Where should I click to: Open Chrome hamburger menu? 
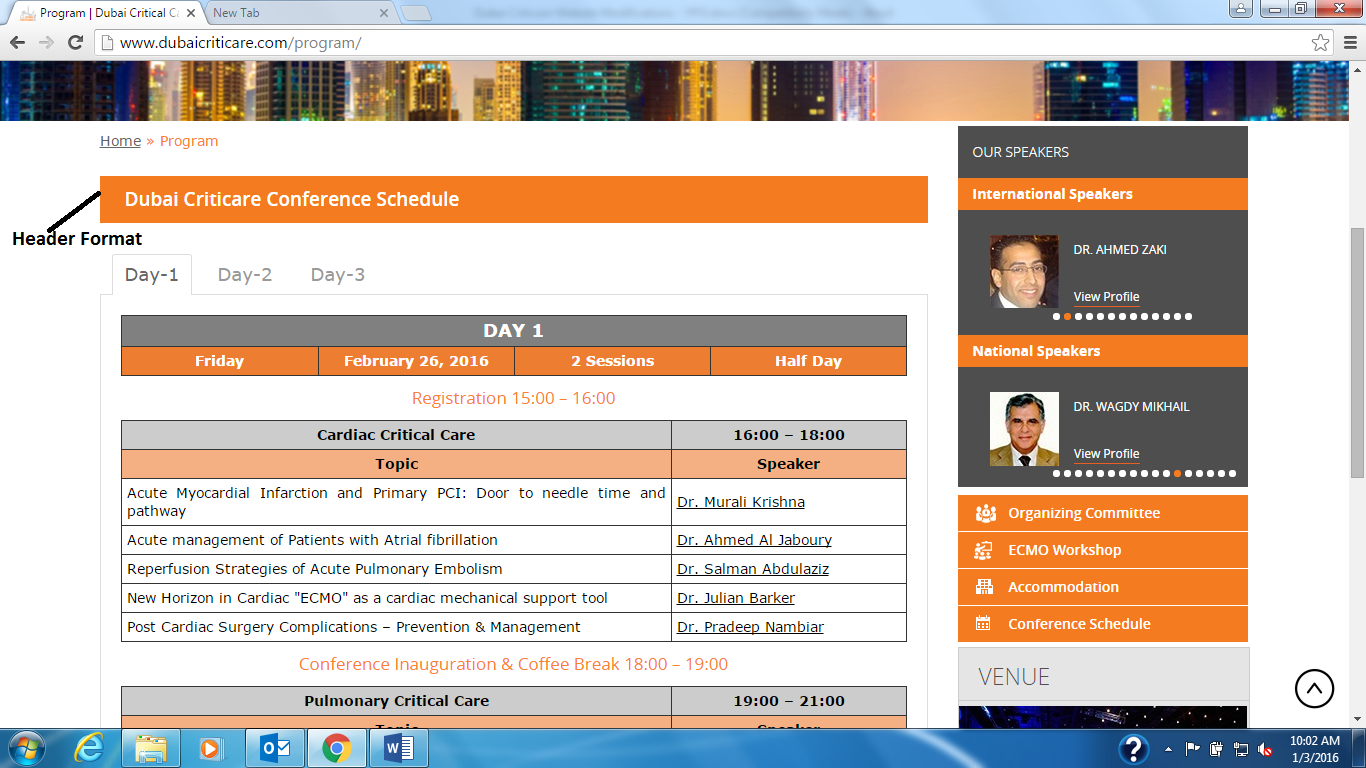1350,43
